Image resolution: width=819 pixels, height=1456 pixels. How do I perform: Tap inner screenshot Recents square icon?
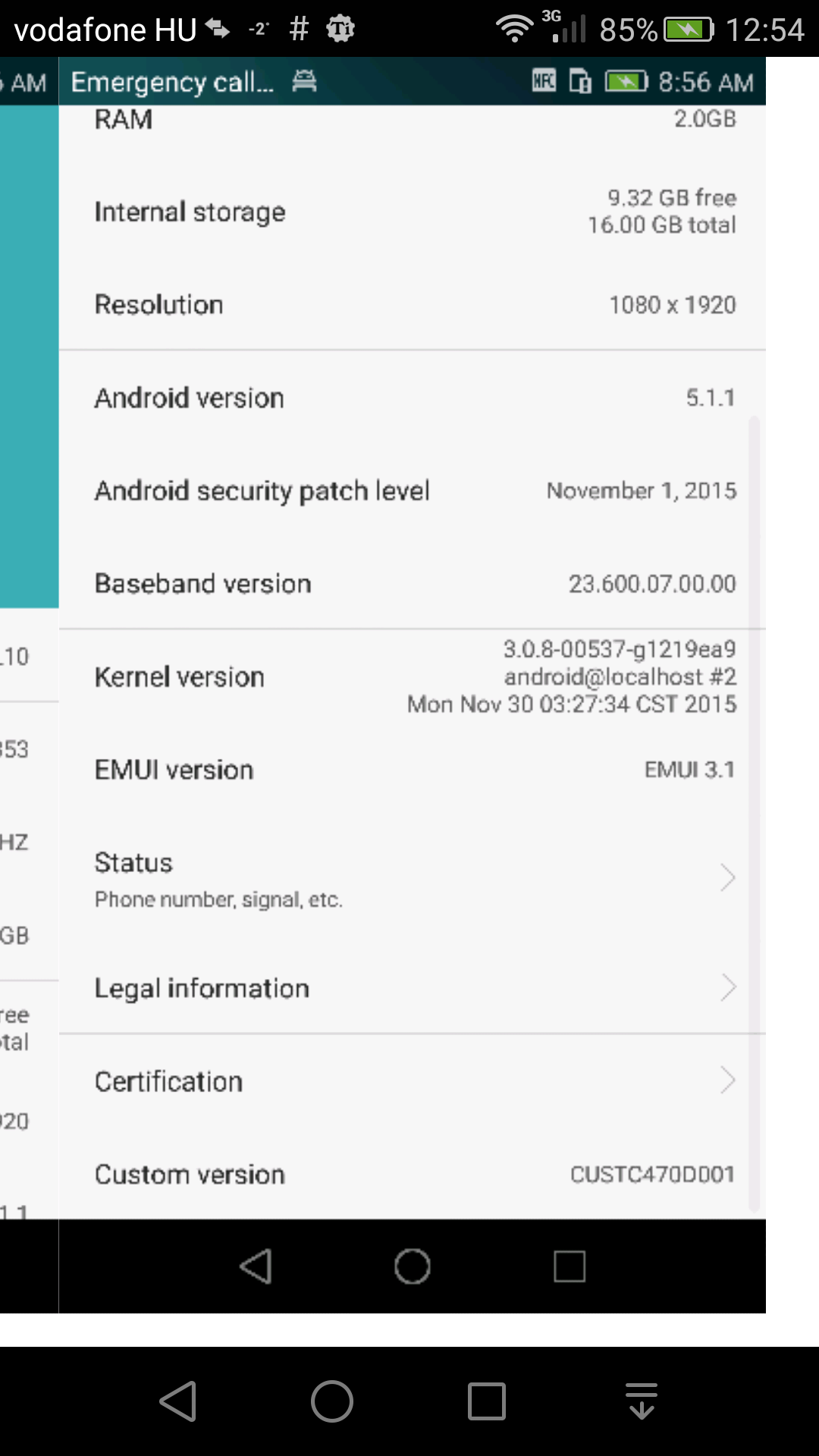click(x=570, y=1266)
